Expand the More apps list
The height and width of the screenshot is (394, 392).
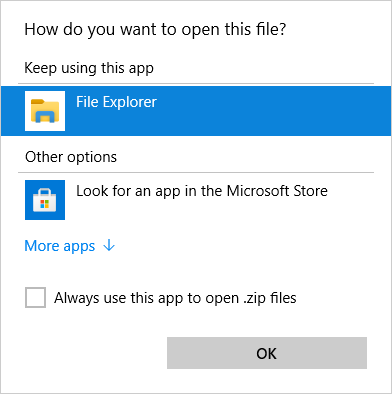point(70,246)
